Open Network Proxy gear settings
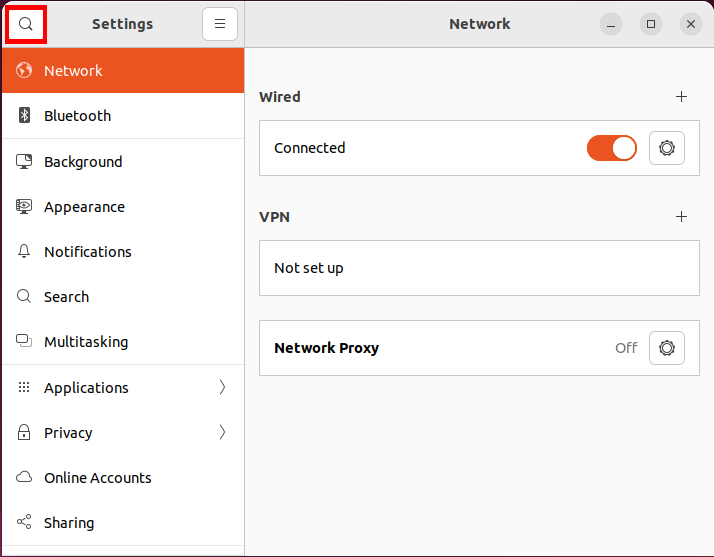 point(667,348)
